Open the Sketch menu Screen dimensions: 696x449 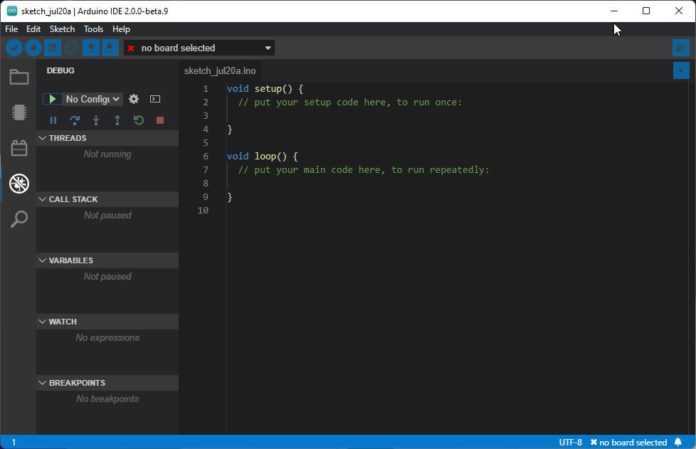(x=62, y=29)
